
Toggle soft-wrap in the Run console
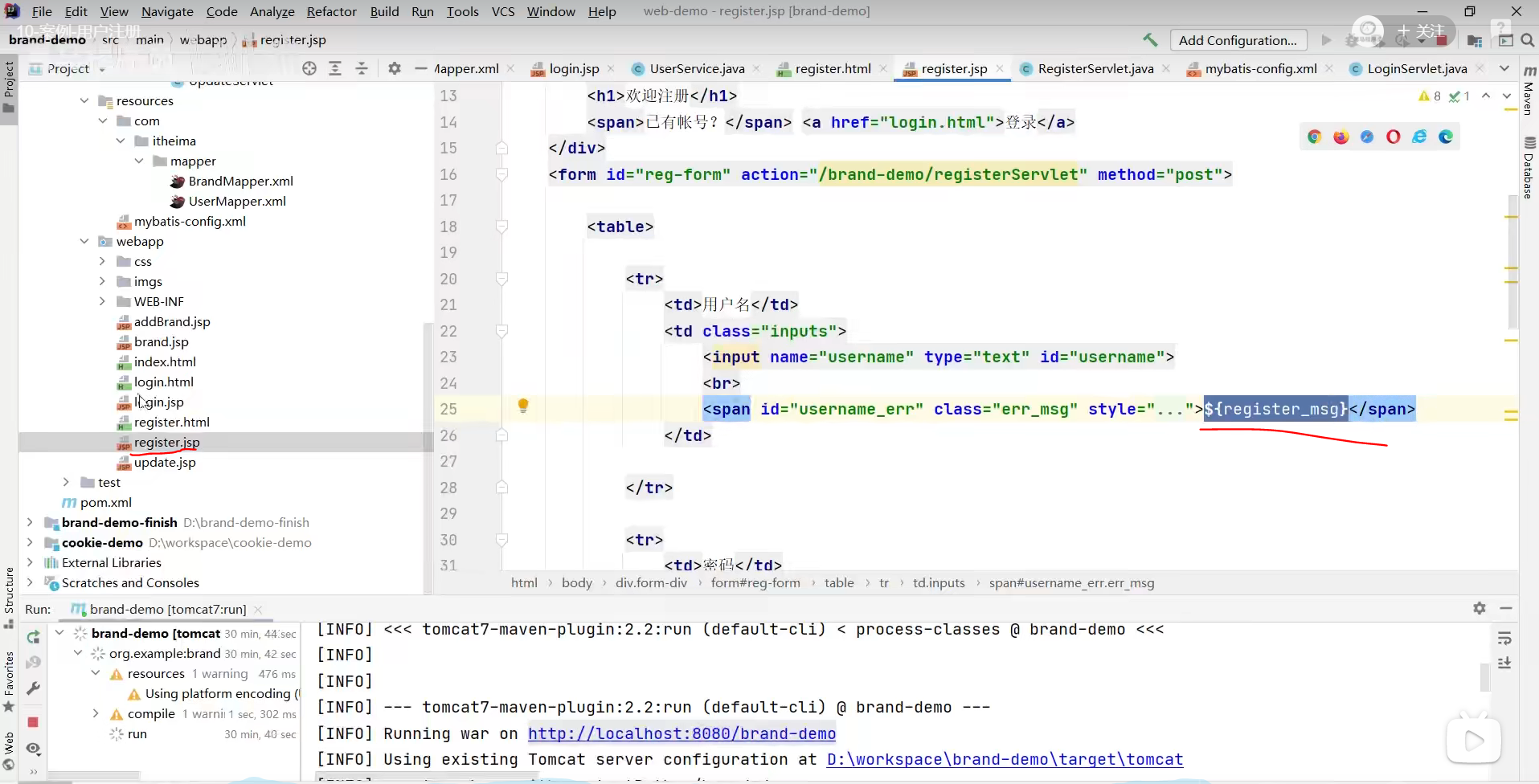[x=1505, y=639]
